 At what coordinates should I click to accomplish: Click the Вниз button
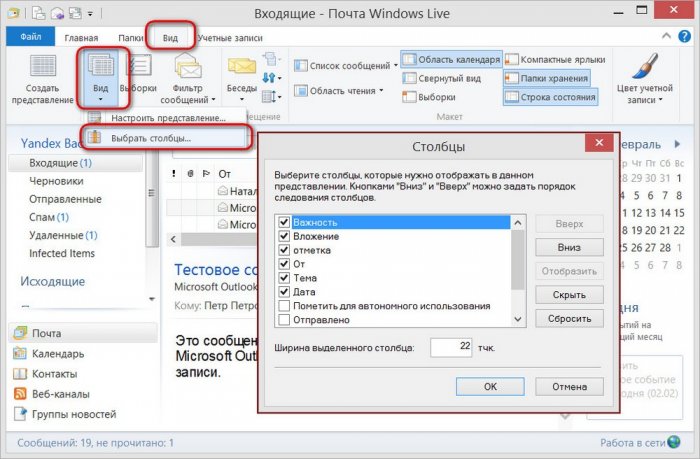click(x=569, y=247)
